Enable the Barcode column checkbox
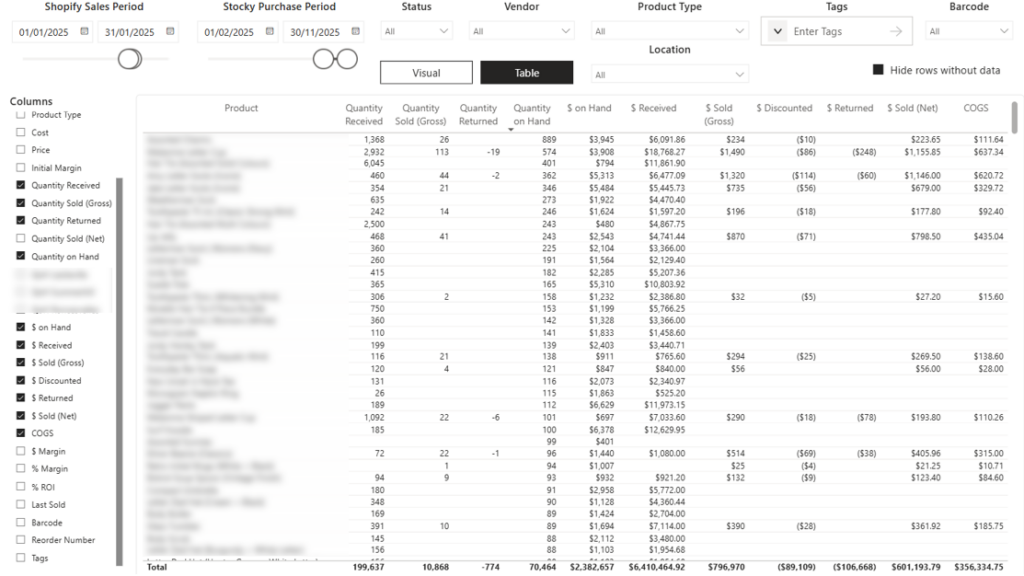1024x576 pixels. [x=19, y=522]
